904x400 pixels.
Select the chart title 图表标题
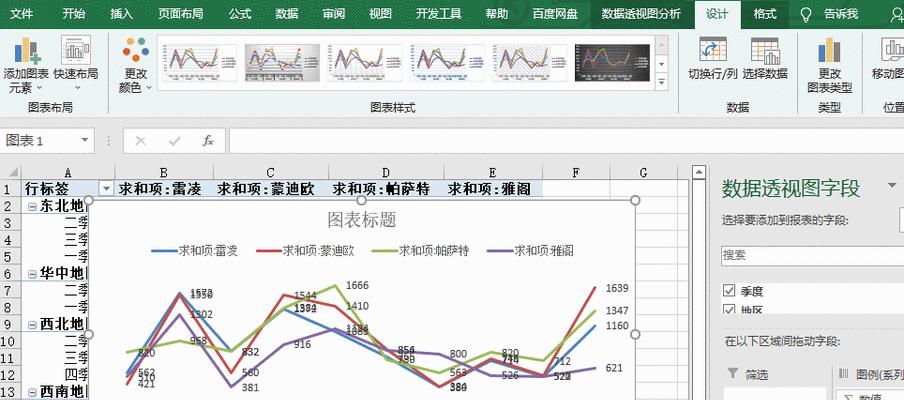[x=361, y=220]
